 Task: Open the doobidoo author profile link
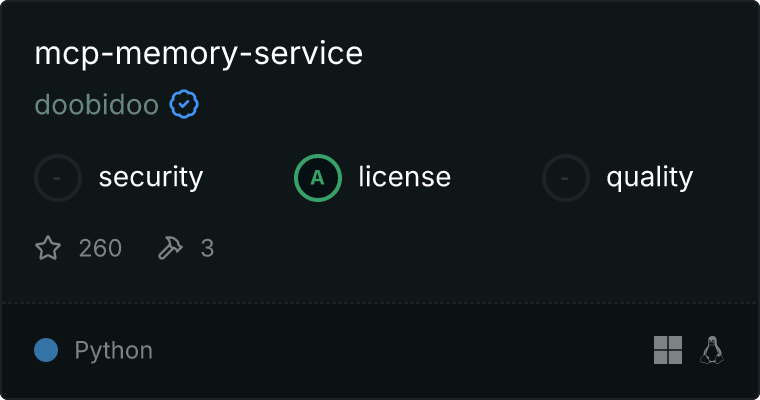[96, 104]
